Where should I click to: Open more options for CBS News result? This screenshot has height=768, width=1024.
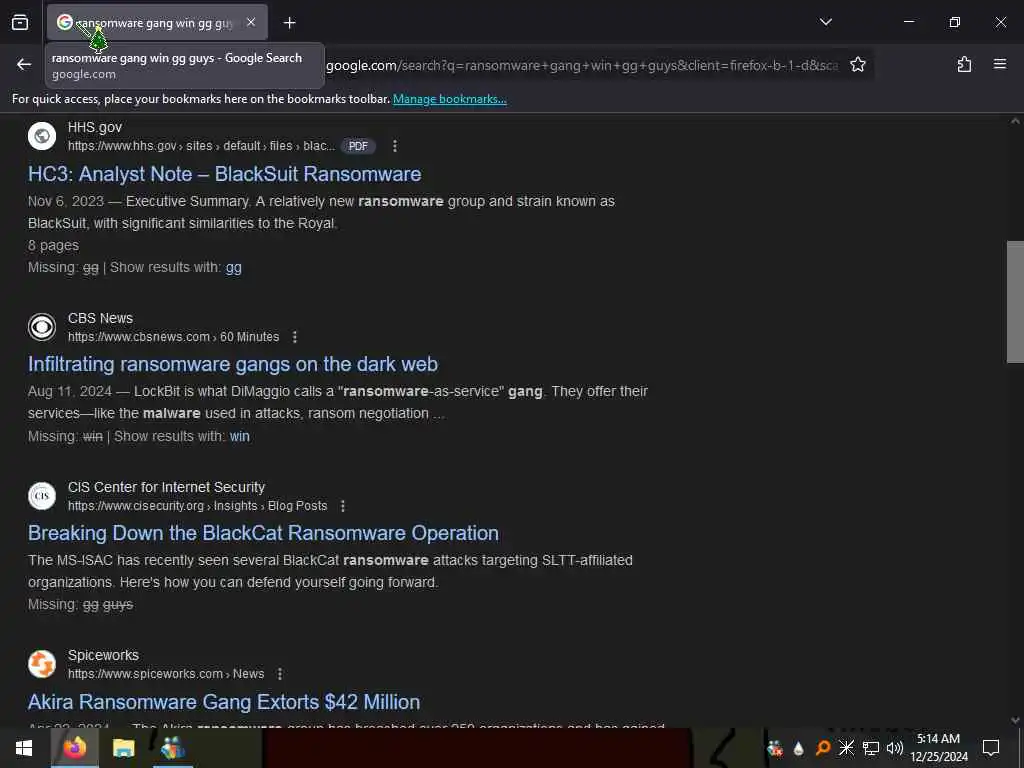(x=295, y=337)
